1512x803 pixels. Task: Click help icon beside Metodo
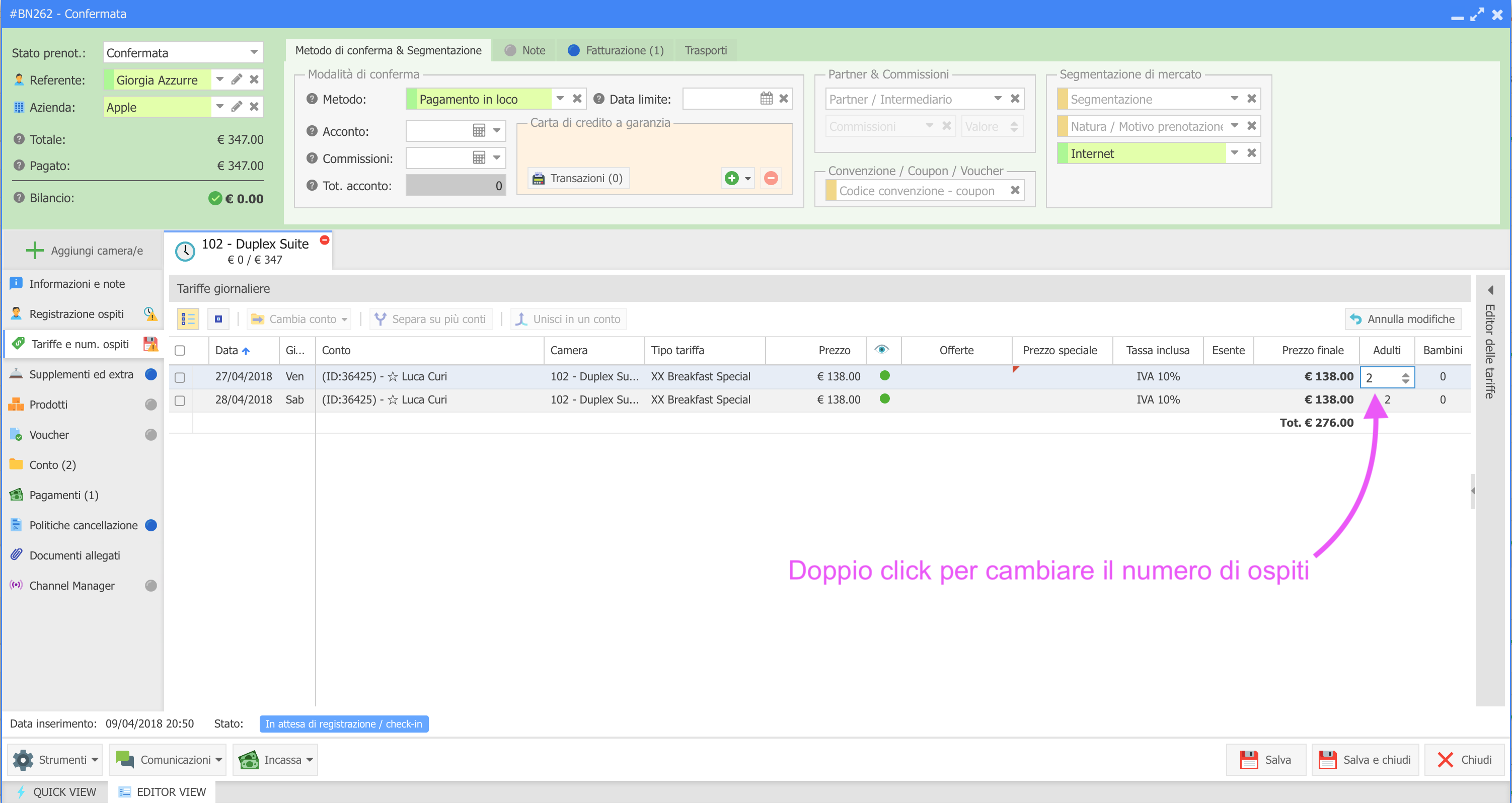point(312,99)
